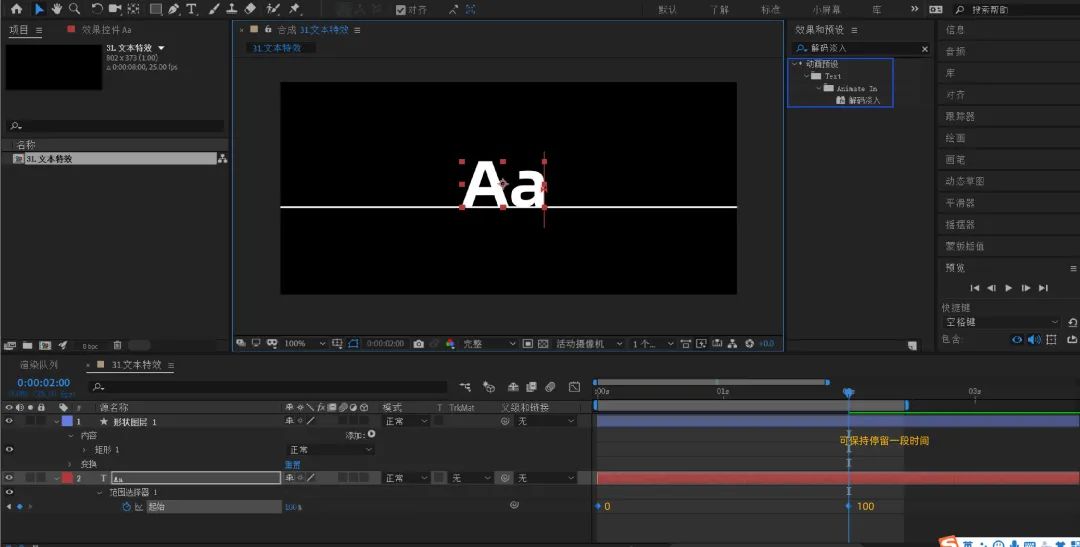Play the preview
The height and width of the screenshot is (547, 1080).
click(x=1009, y=288)
